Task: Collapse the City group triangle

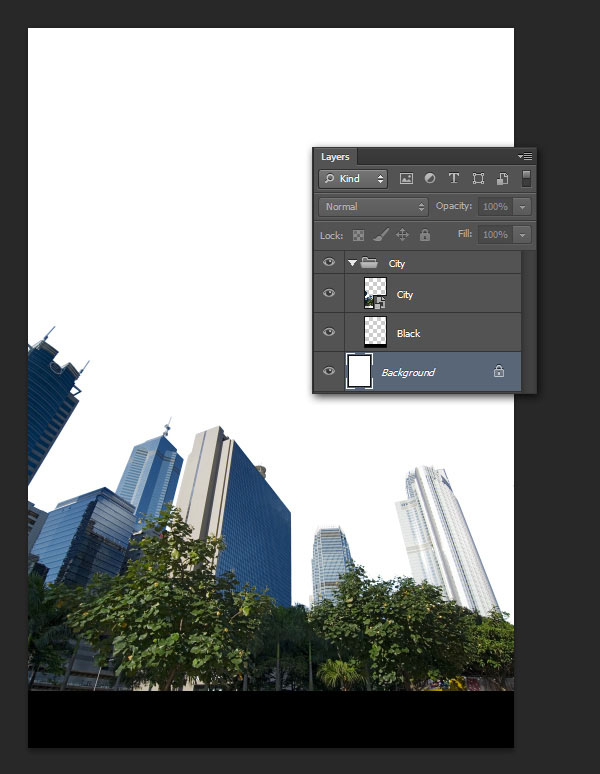Action: pyautogui.click(x=352, y=263)
